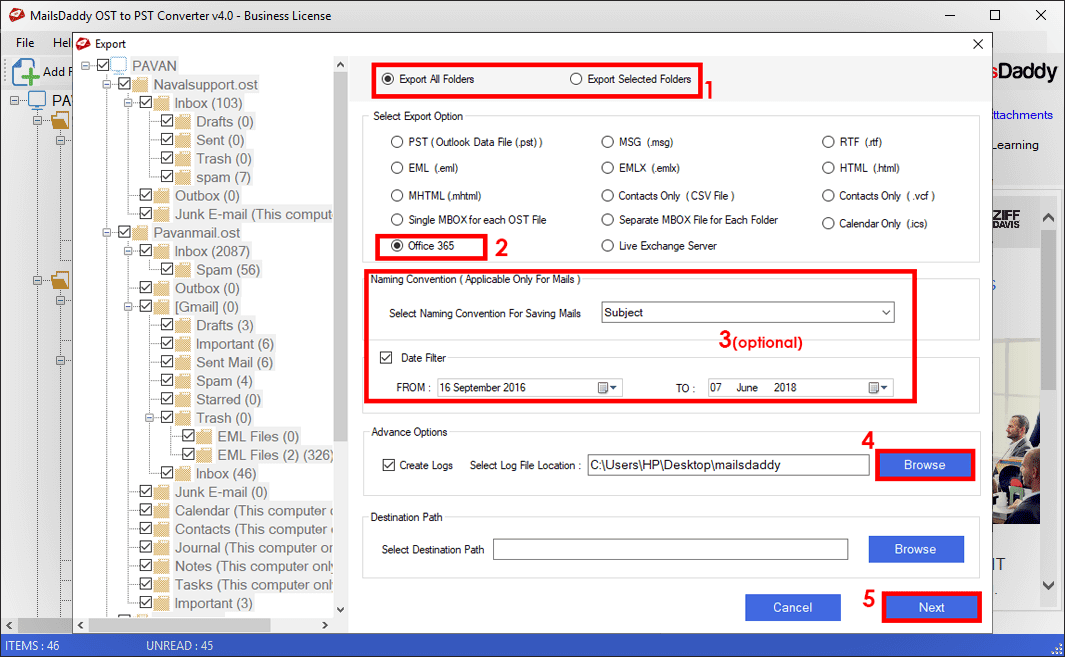This screenshot has height=657, width=1065.
Task: Uncheck the Tasks folder checkbox
Action: coord(146,584)
